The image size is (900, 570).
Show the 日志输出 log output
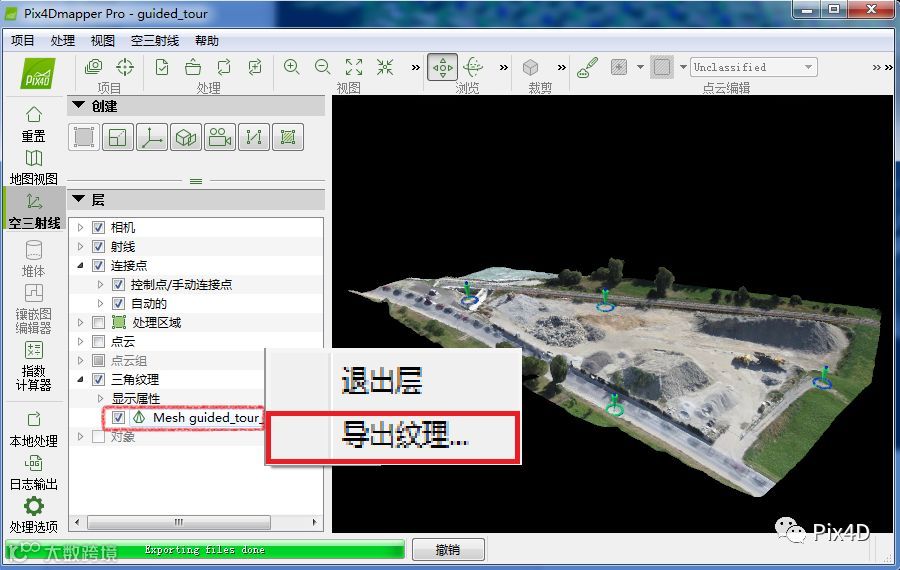point(33,473)
